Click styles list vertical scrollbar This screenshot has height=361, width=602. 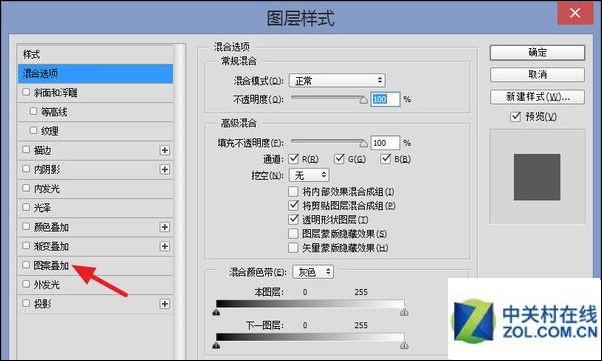179,202
